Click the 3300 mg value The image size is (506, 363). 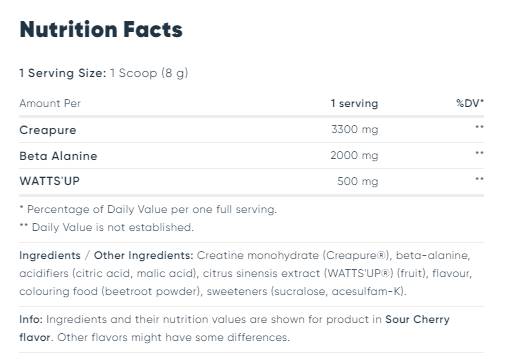point(355,129)
